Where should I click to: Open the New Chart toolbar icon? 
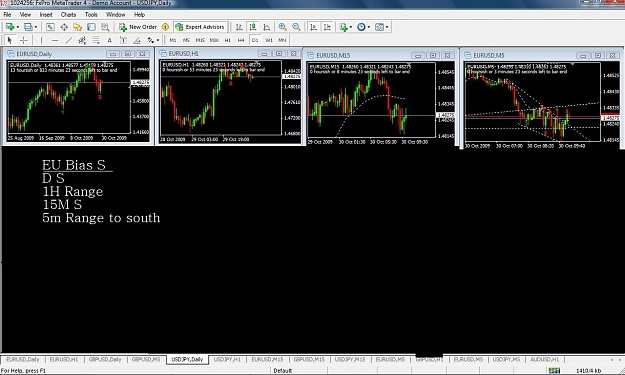point(10,27)
